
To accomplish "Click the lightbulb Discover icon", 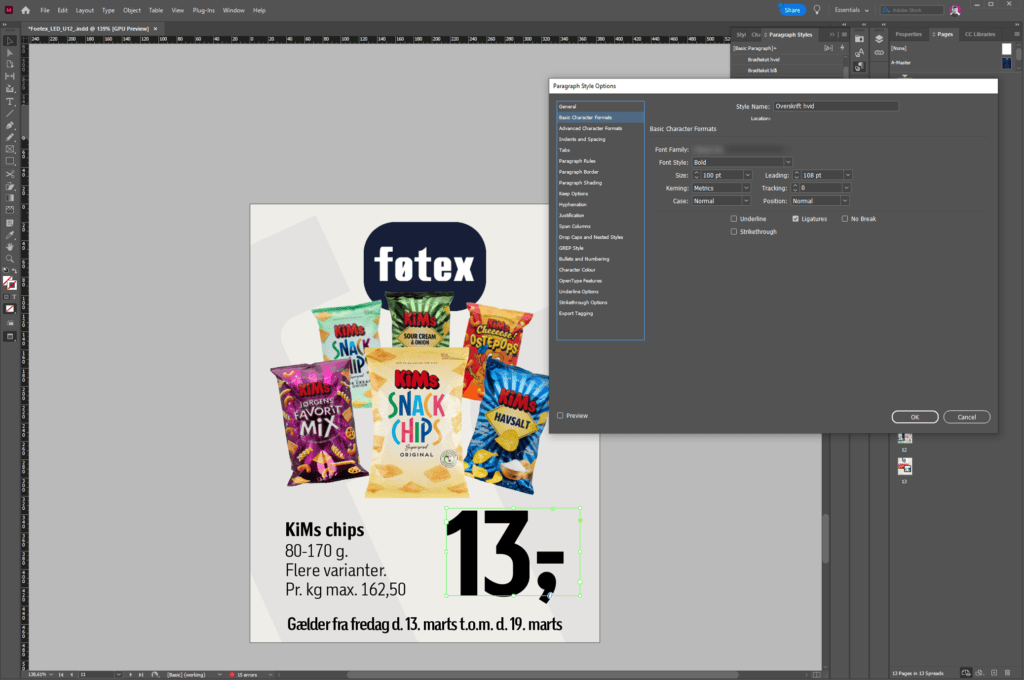I will (816, 10).
